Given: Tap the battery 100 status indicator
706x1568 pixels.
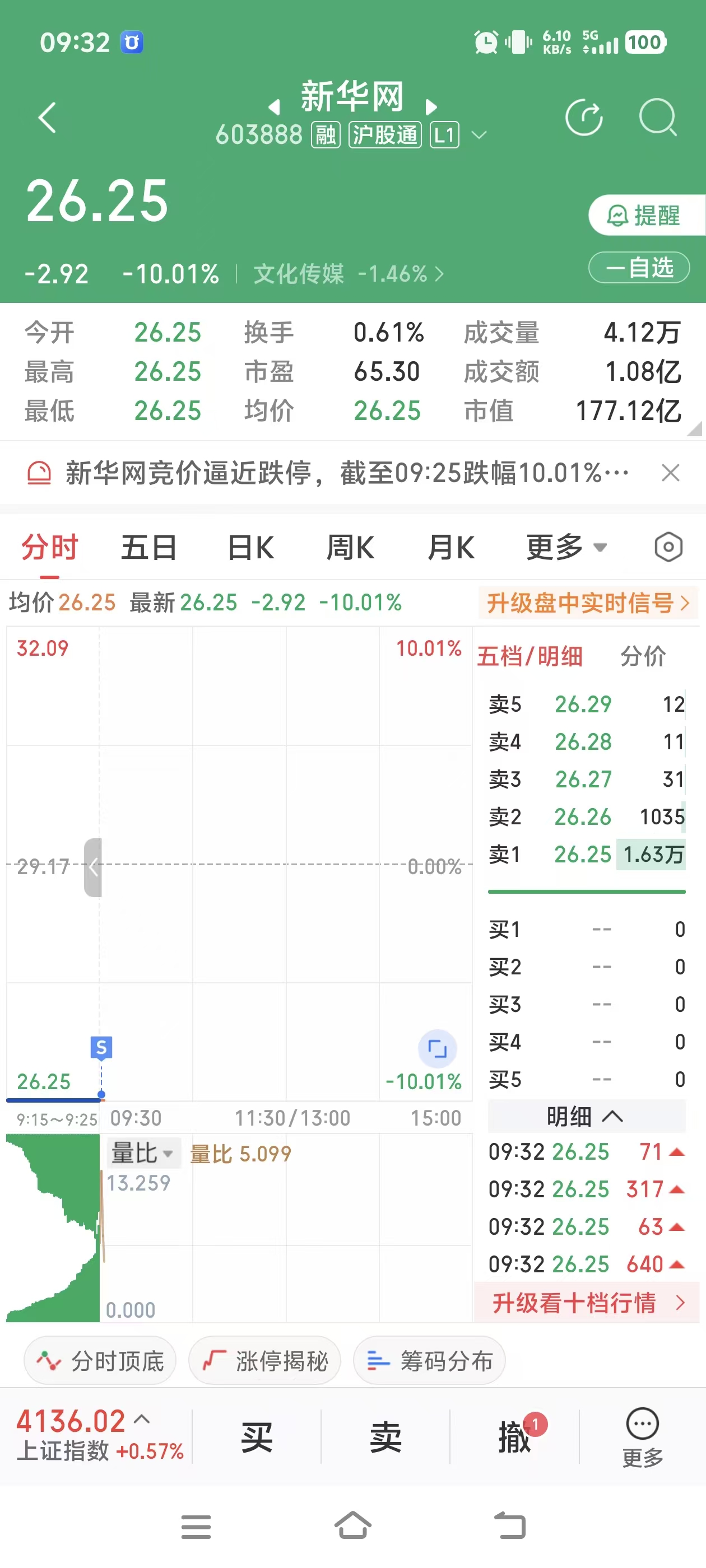Looking at the screenshot, I should coord(644,42).
